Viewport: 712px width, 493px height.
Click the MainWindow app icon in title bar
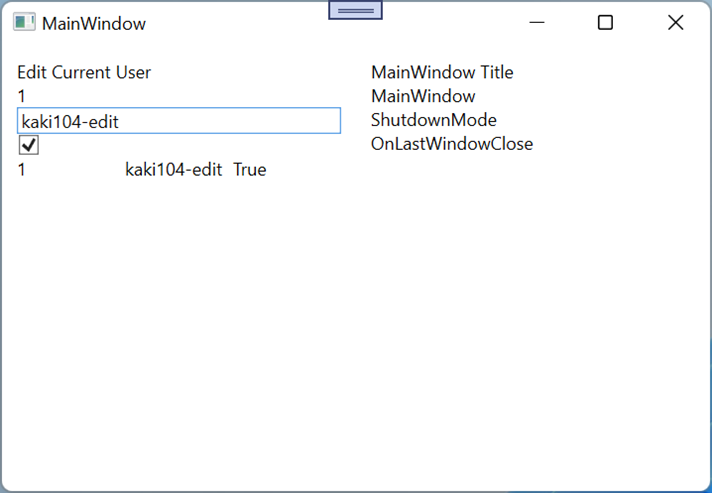tap(24, 22)
